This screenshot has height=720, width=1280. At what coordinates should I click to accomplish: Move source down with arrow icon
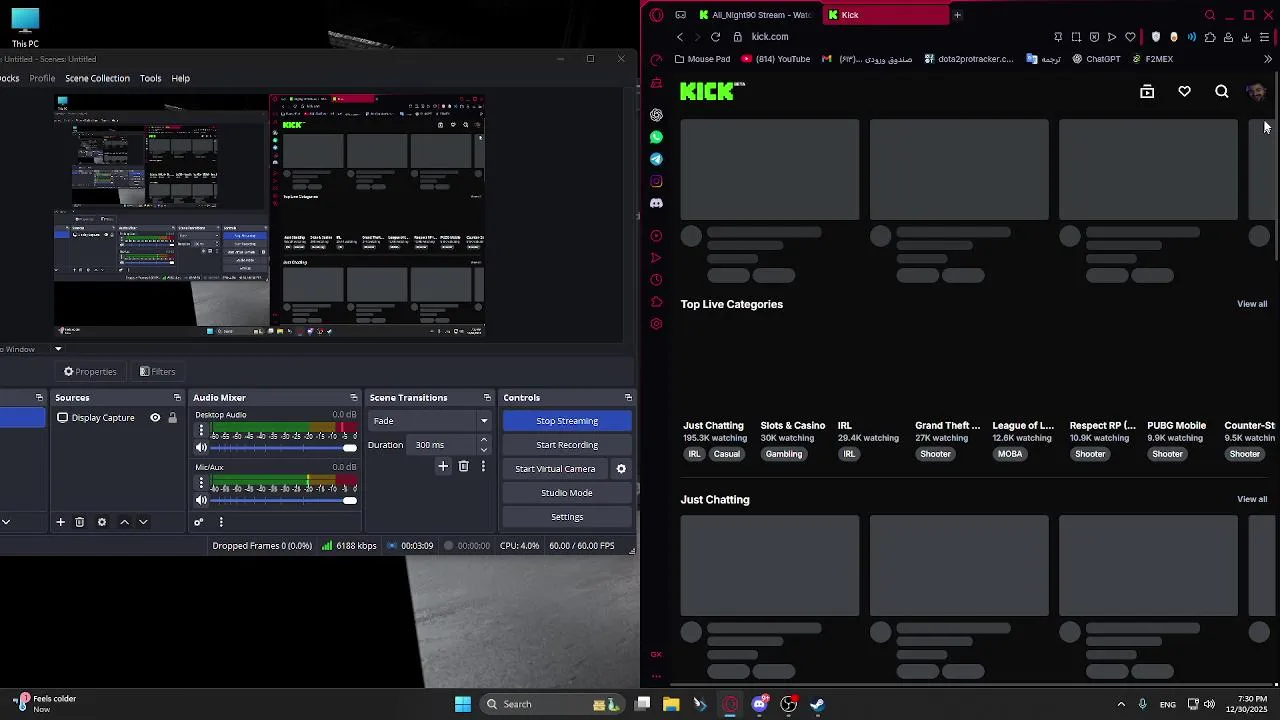[x=143, y=522]
